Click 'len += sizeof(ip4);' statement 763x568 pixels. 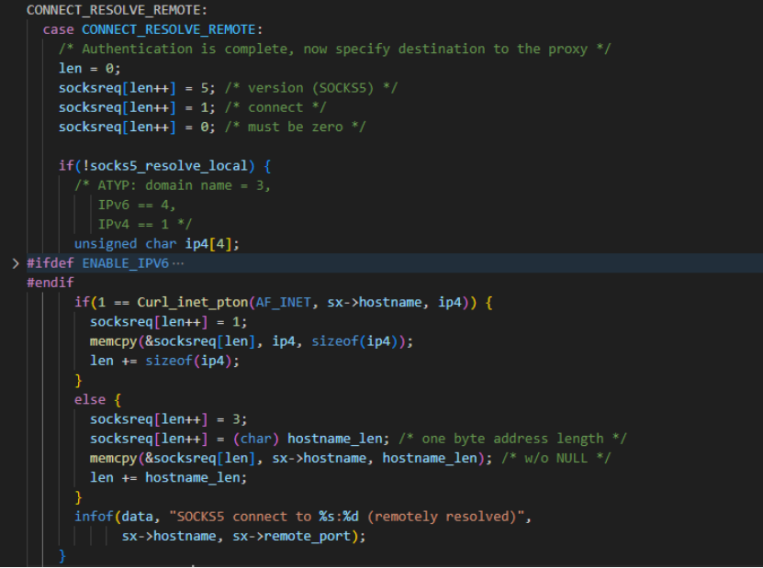click(x=164, y=361)
